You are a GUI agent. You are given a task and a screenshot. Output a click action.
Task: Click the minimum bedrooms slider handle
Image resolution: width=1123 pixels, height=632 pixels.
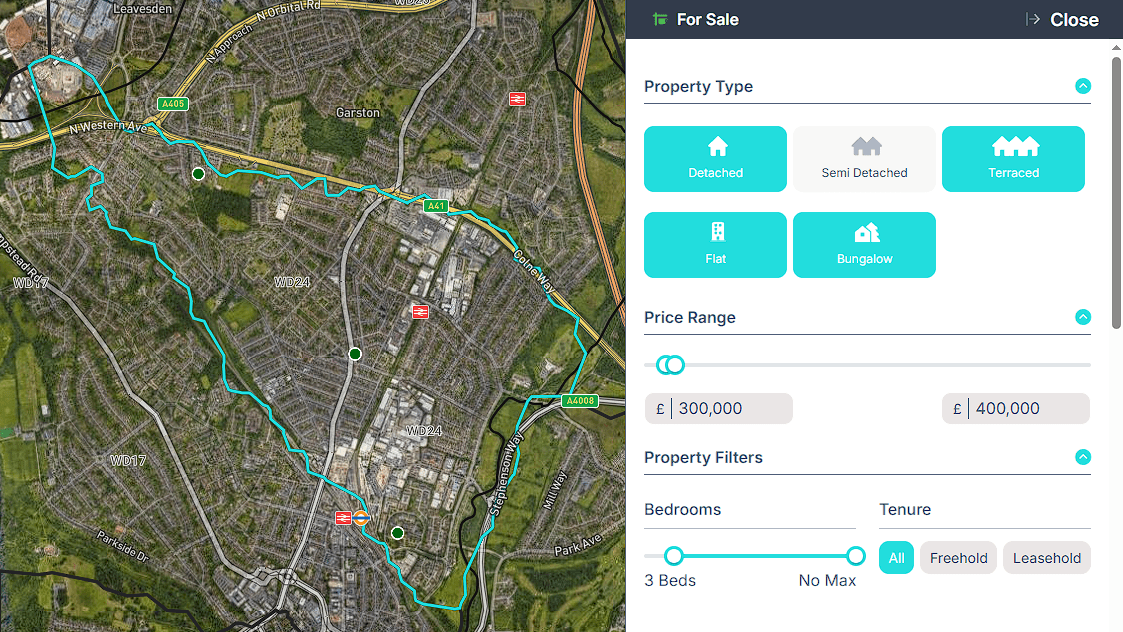(673, 555)
